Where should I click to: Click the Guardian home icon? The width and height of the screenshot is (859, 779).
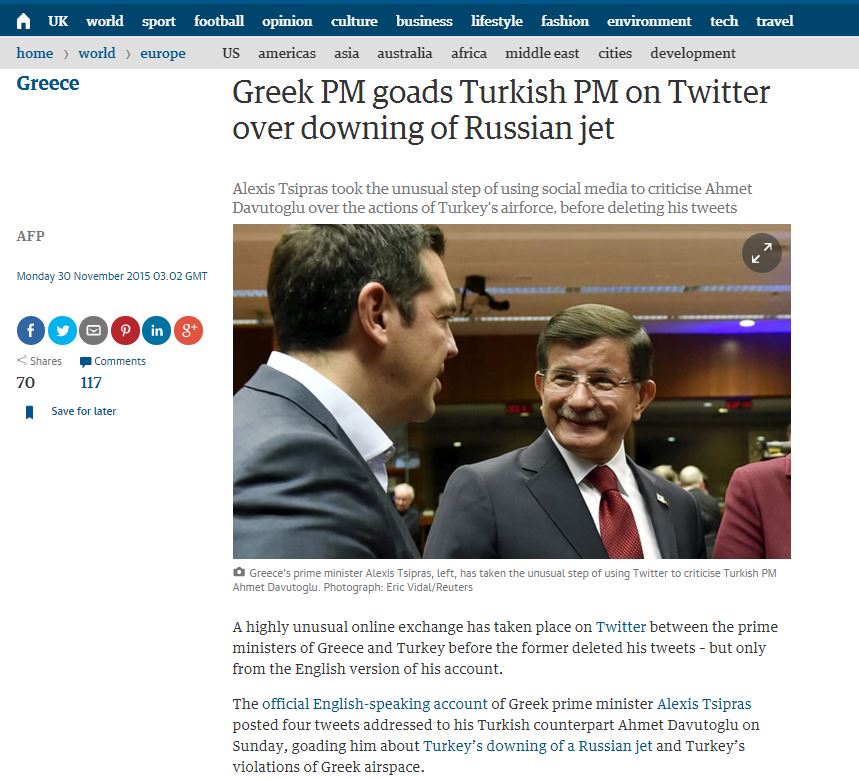click(24, 21)
